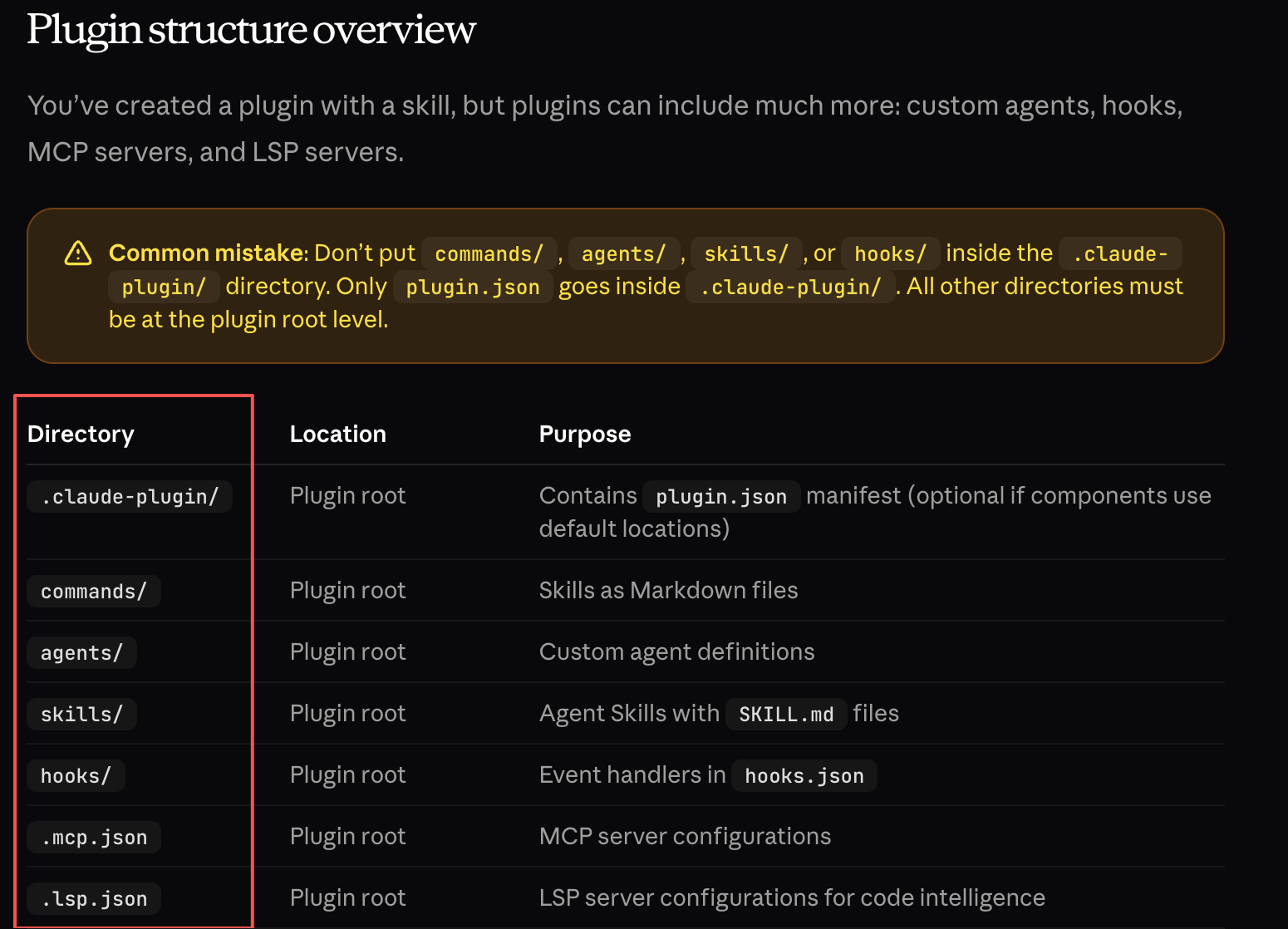1288x929 pixels.
Task: Click commands/ code chip inside the yellow callout
Action: 489,254
